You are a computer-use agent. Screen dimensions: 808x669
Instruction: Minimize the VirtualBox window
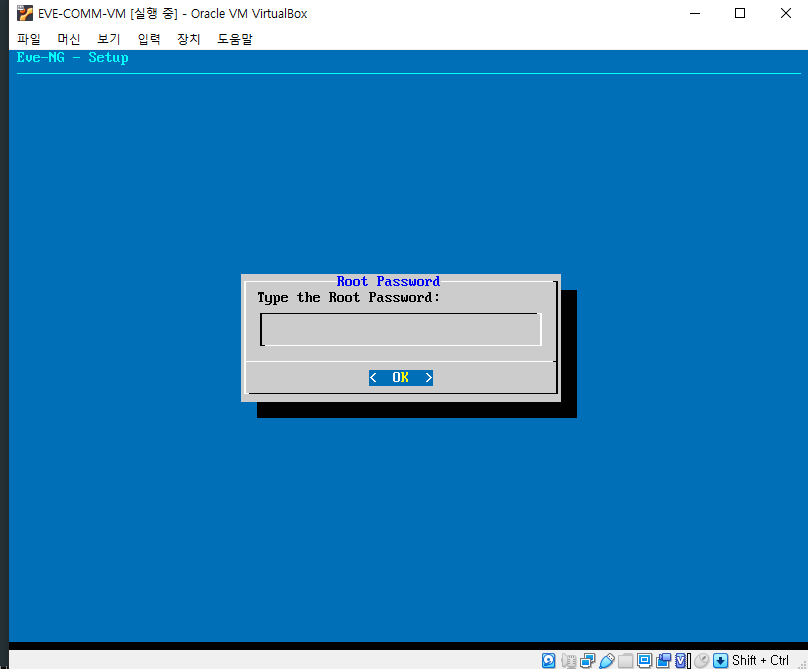(x=695, y=13)
